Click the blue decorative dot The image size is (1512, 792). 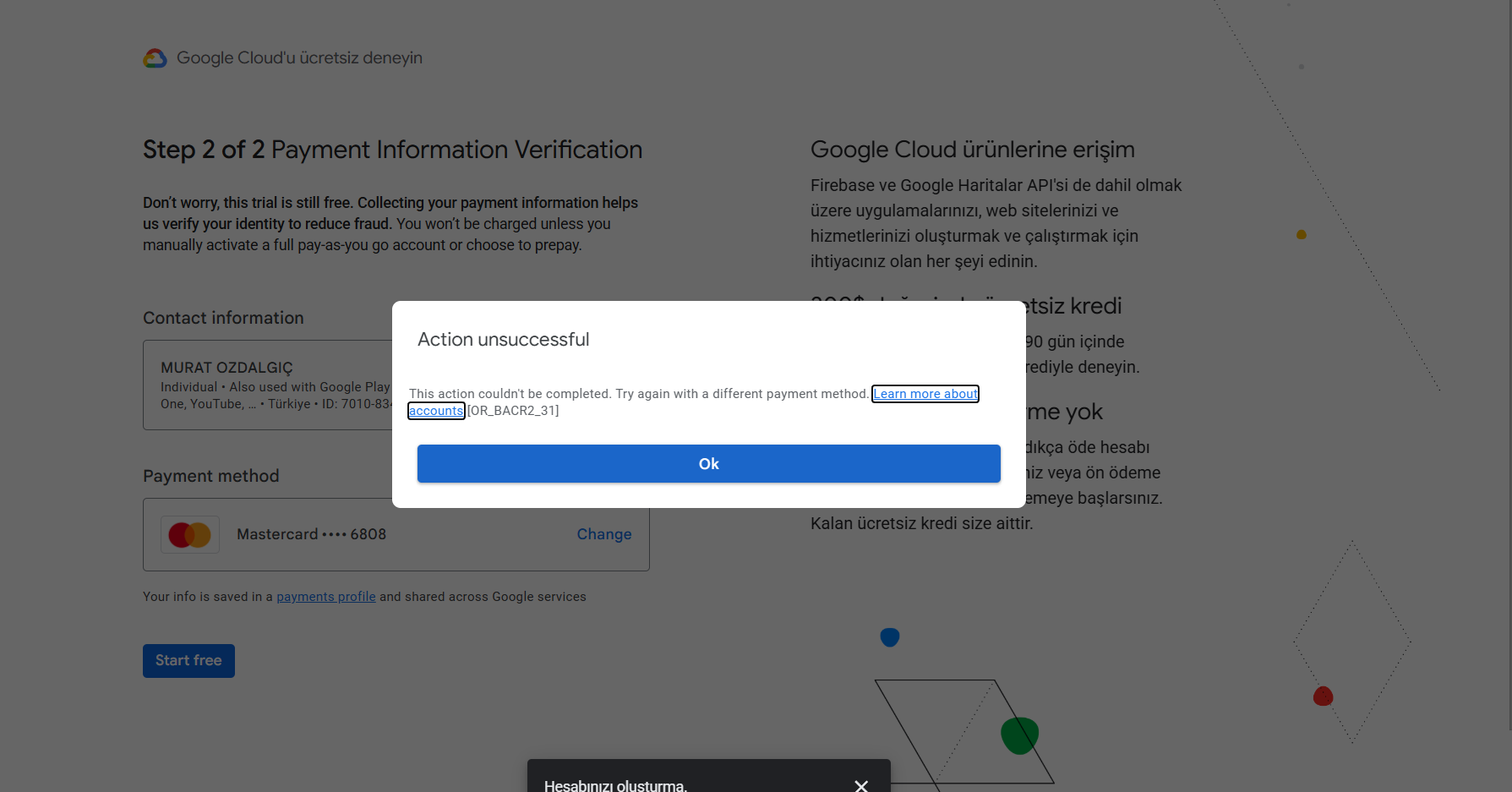pyautogui.click(x=890, y=637)
